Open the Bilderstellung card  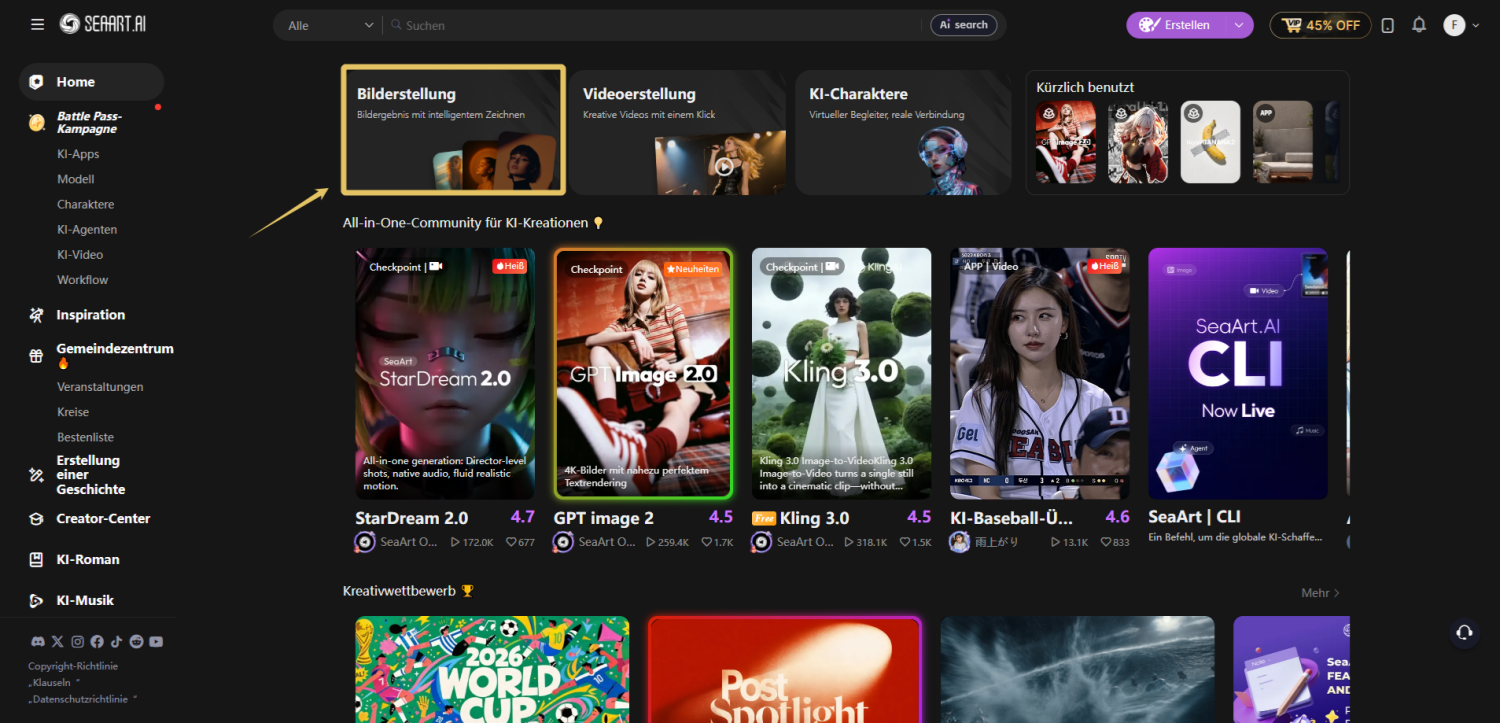click(453, 130)
